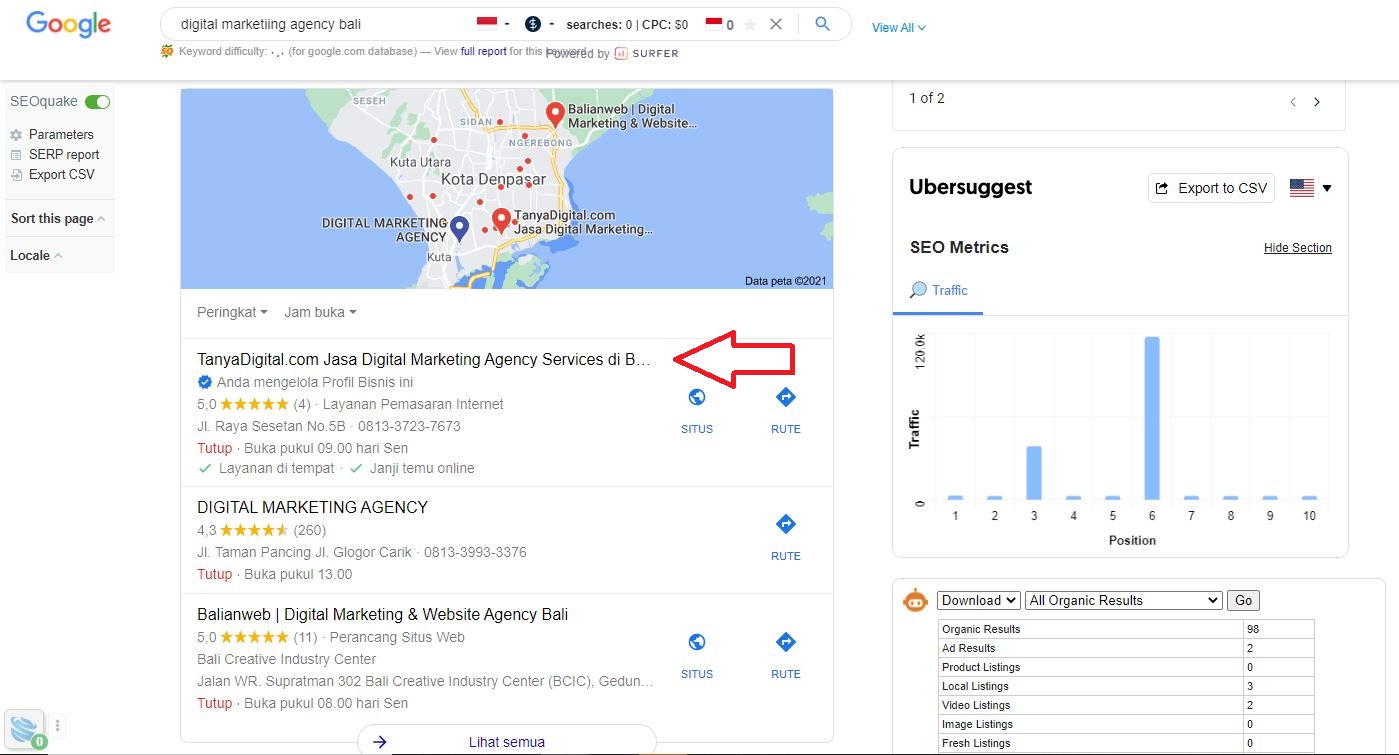Viewport: 1399px width, 755px height.
Task: Click the tall position 6 traffic bar
Action: 1152,418
